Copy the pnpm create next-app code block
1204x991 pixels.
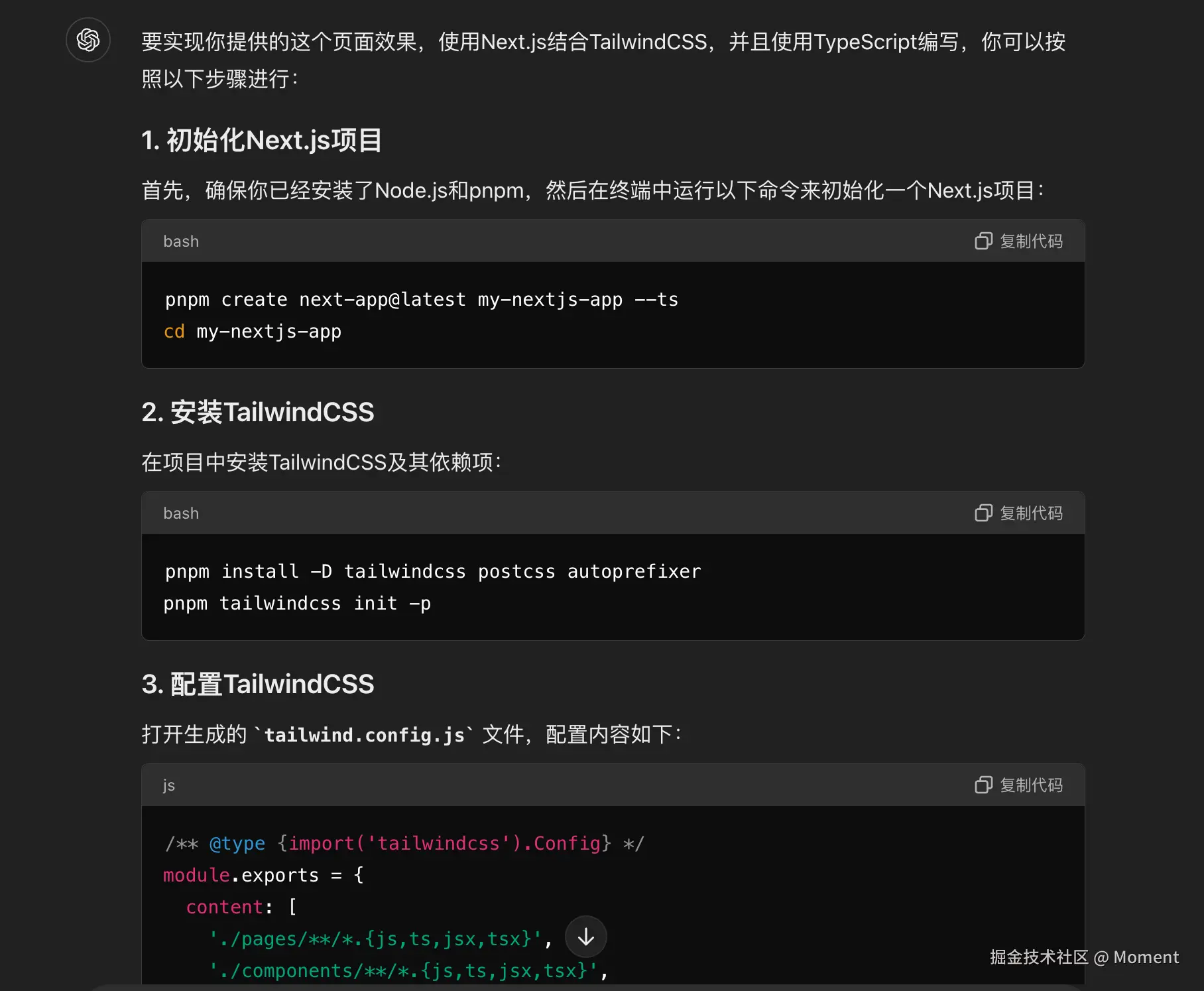1019,241
